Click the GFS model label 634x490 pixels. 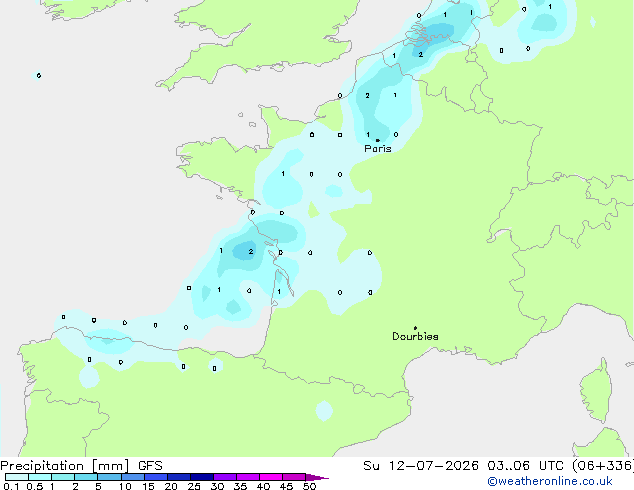pos(150,466)
